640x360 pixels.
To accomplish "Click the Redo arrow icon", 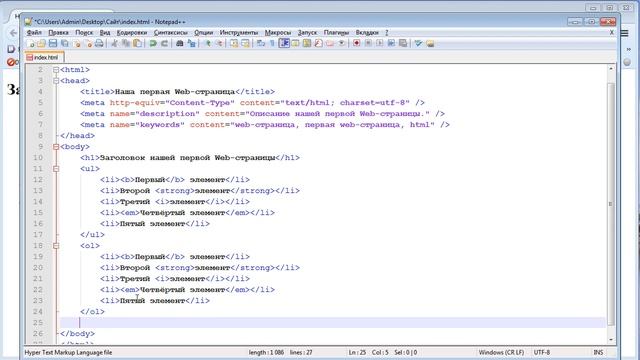I will 164,43.
